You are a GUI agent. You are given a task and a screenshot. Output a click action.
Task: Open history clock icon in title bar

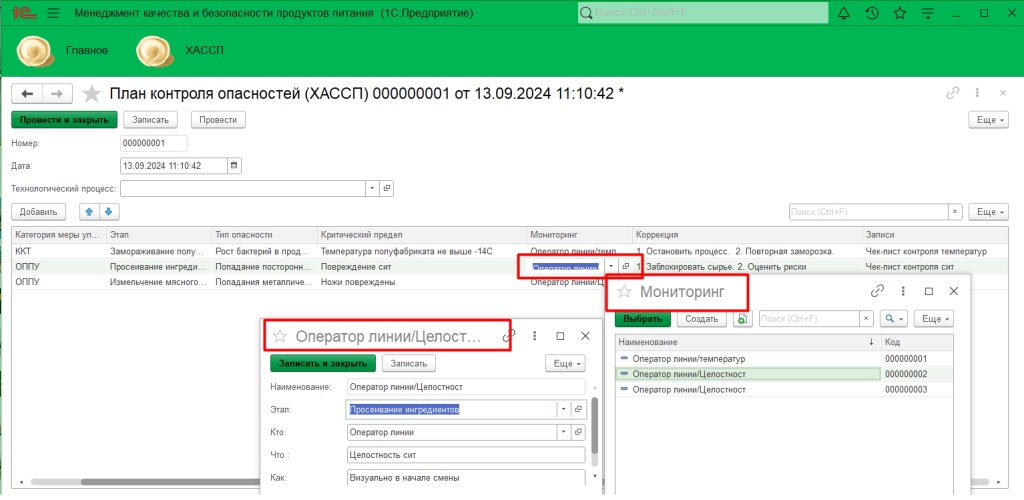[872, 14]
